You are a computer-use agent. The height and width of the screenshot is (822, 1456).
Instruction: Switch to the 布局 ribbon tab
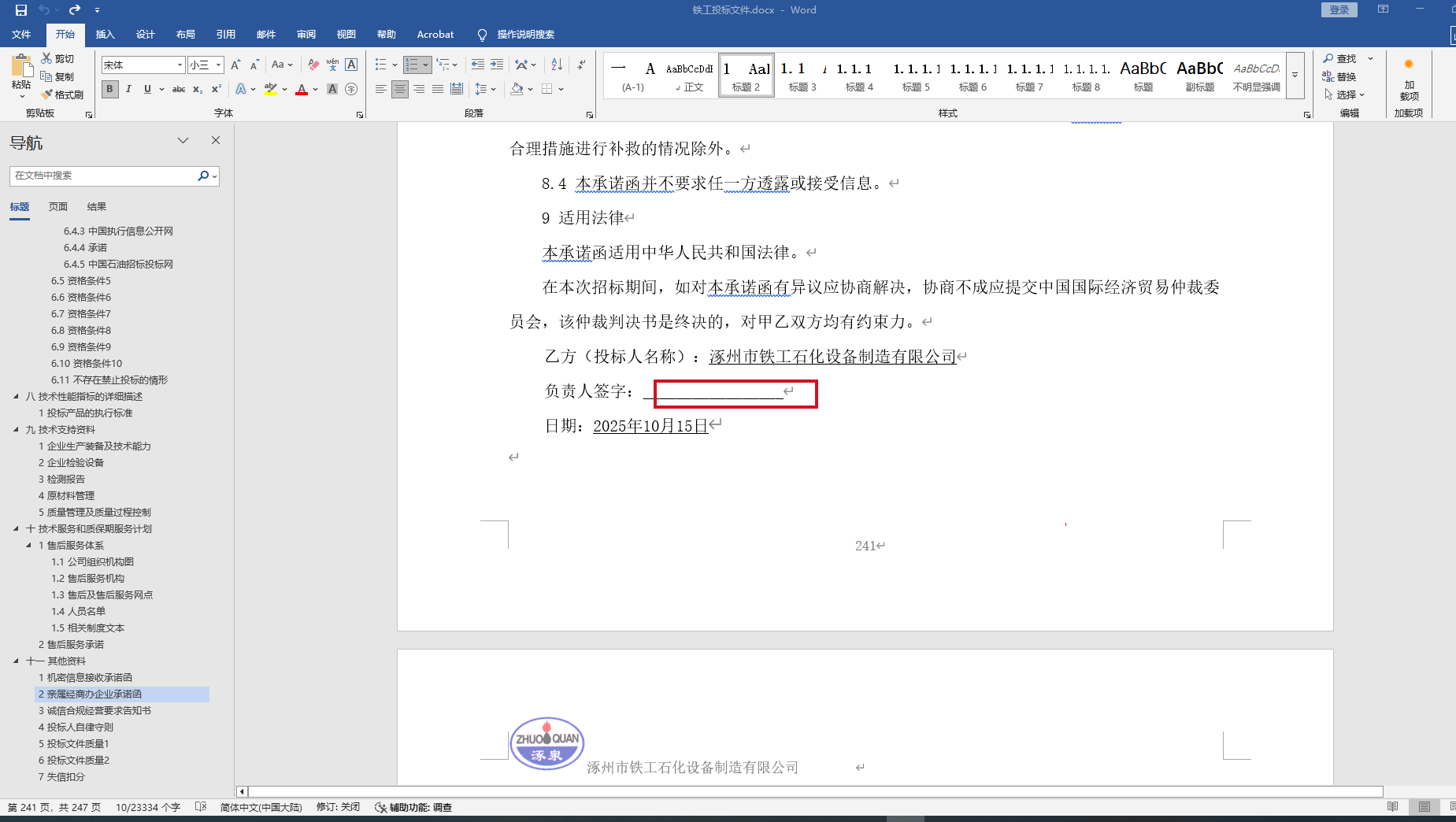(186, 35)
